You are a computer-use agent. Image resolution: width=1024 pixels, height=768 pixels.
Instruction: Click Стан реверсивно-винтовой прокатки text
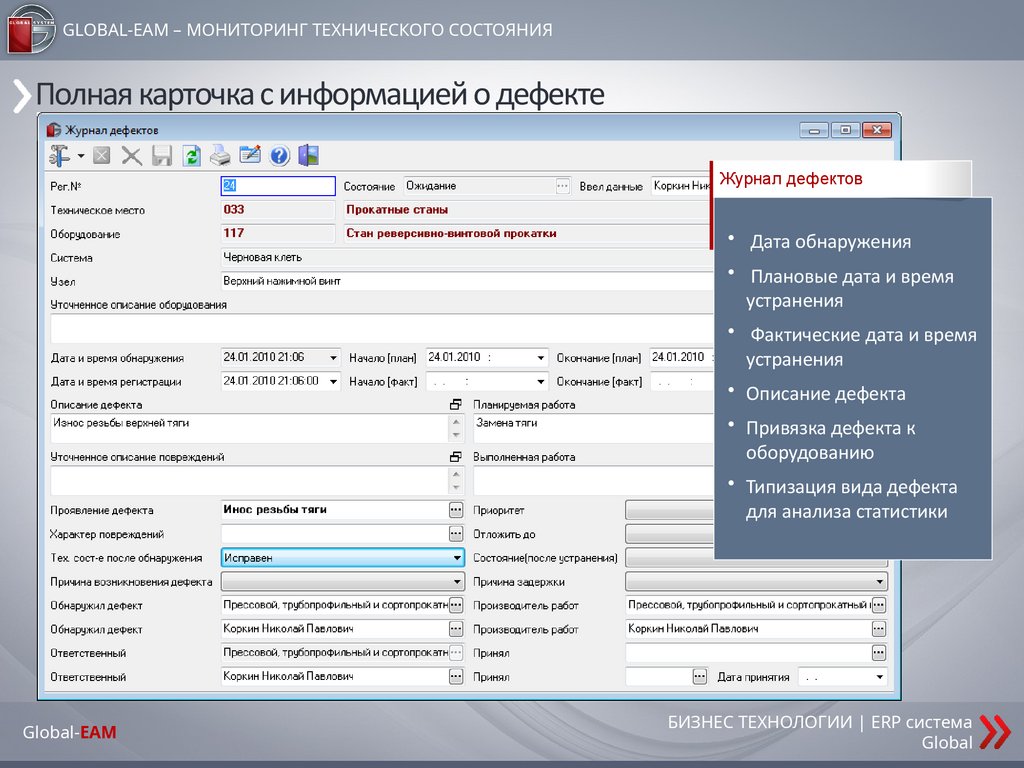(x=527, y=233)
